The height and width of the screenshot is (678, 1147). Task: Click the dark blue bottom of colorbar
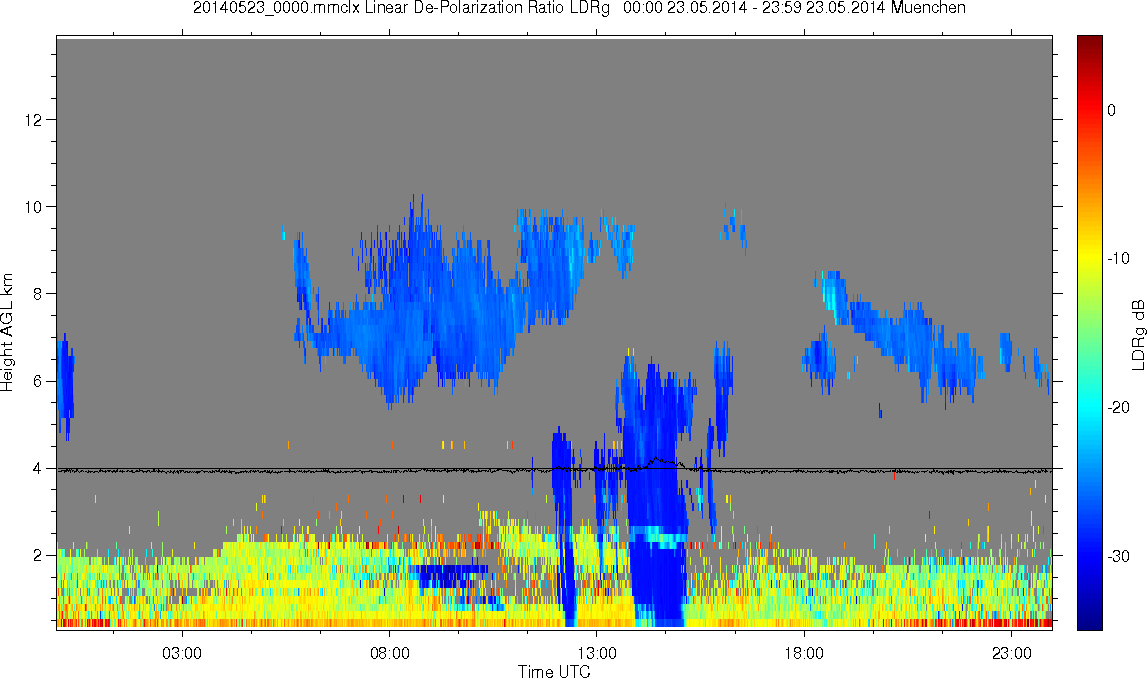[x=1089, y=620]
